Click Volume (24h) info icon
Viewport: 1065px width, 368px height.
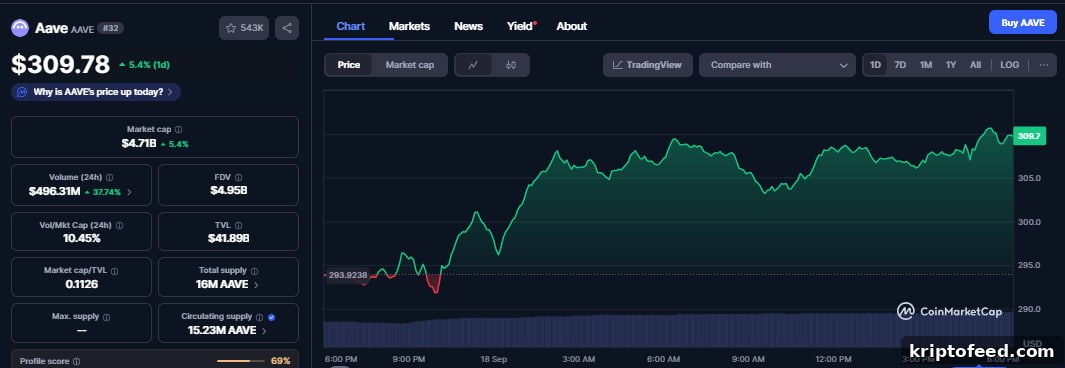click(x=109, y=177)
